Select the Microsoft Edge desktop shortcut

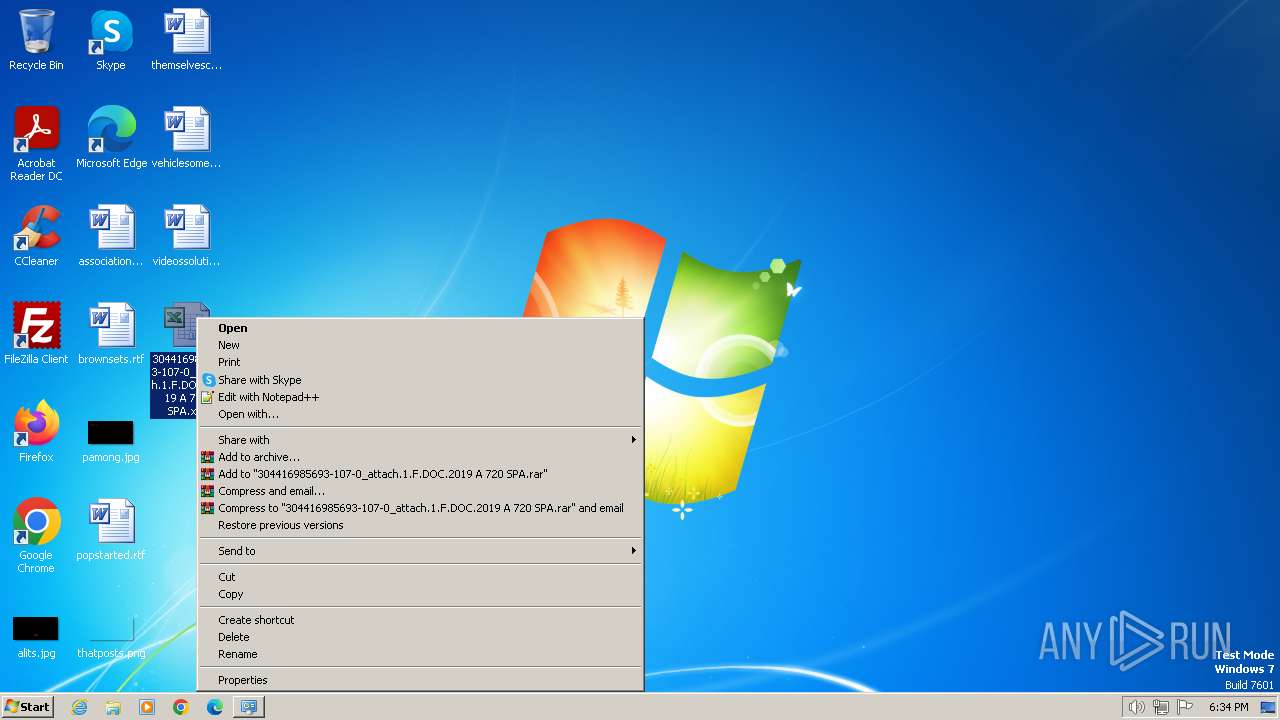click(111, 138)
